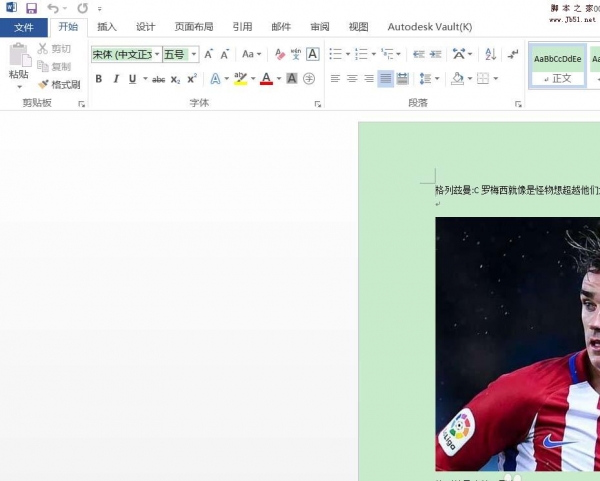
Task: Click the football player image in document
Action: [x=517, y=343]
